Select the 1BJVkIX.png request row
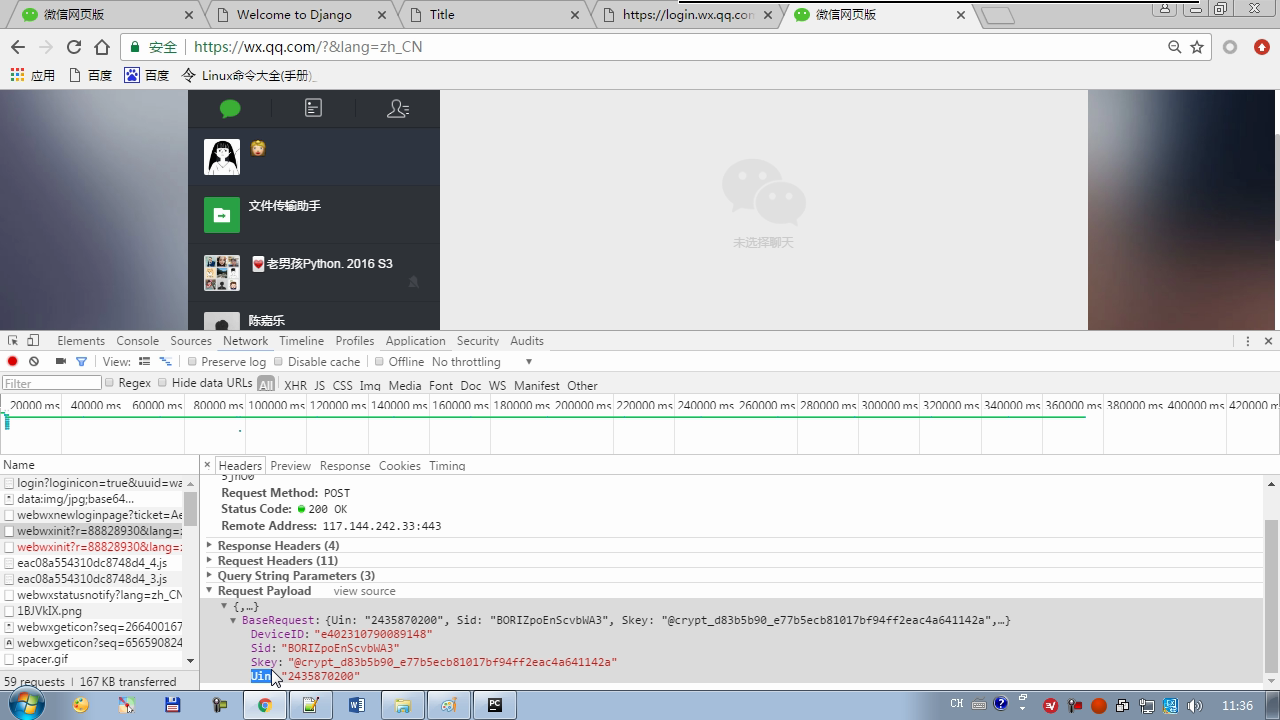The width and height of the screenshot is (1280, 720). pos(92,611)
